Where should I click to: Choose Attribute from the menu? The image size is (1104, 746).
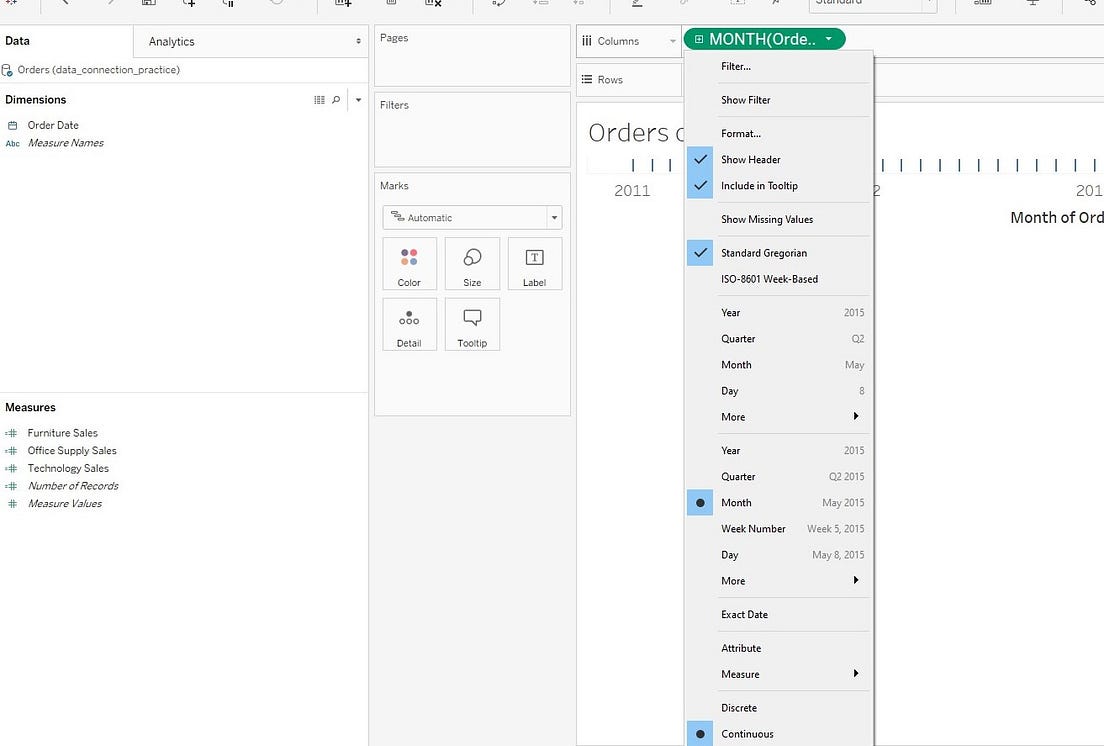[779, 648]
